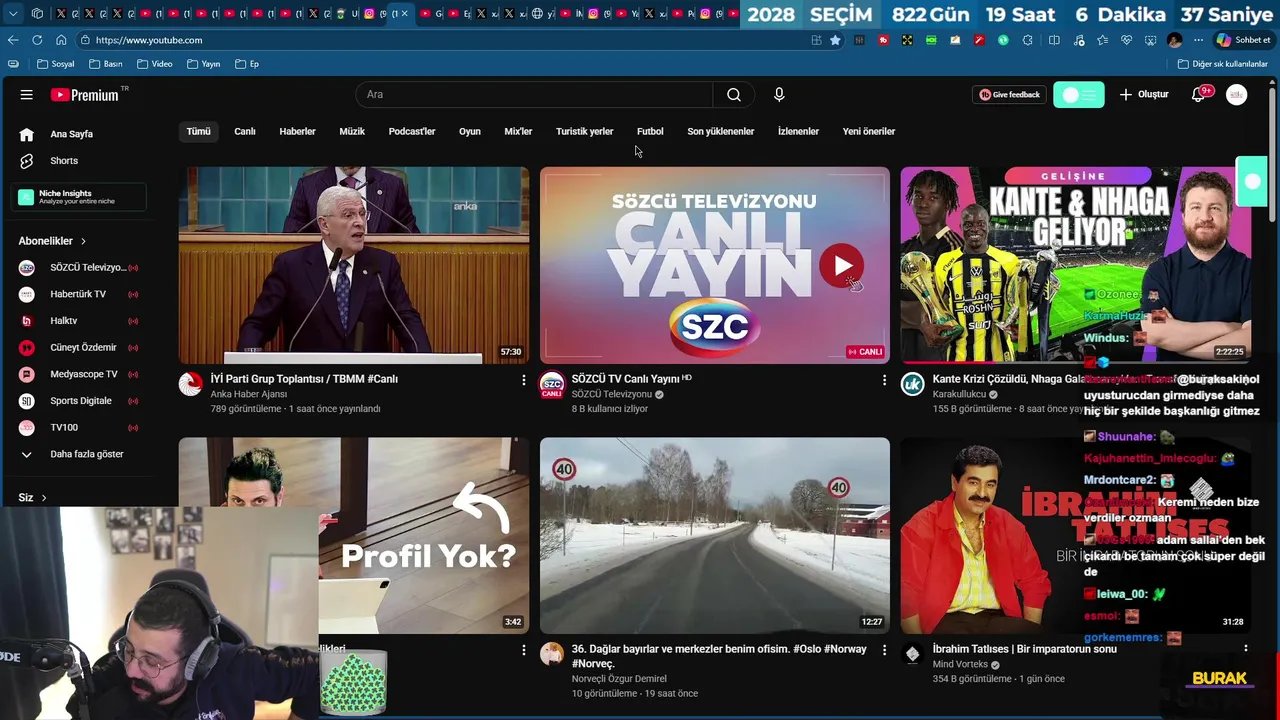Play SÖZCÜ TV Canlı Yayın thumbnail
1280x720 pixels.
pos(715,265)
